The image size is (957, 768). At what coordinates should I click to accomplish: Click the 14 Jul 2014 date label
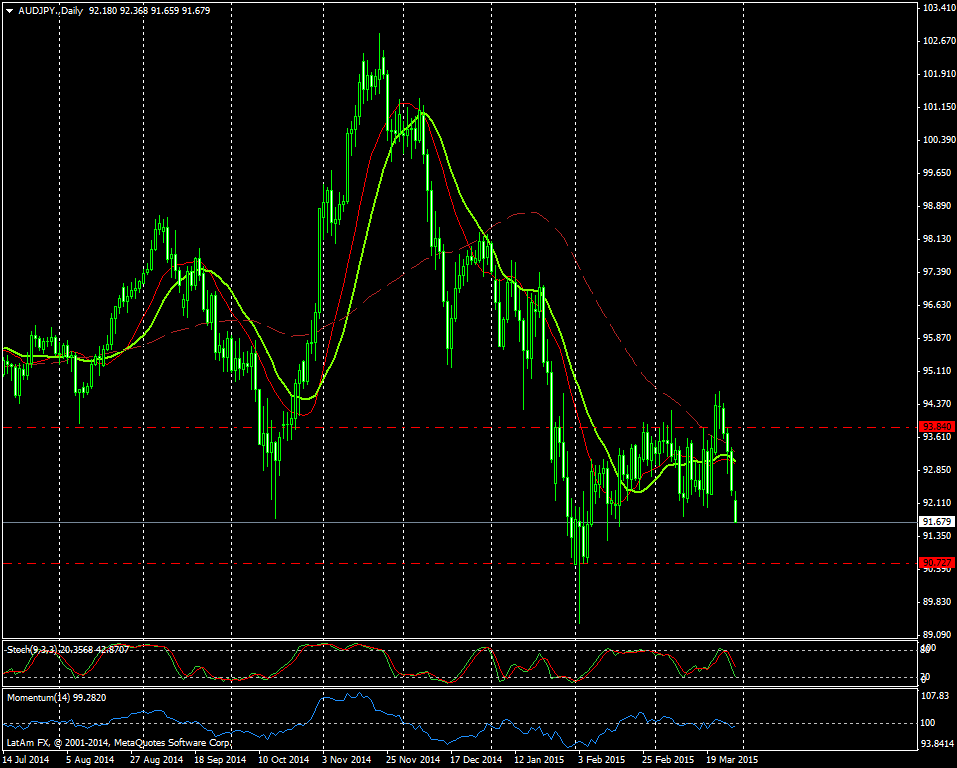27,759
